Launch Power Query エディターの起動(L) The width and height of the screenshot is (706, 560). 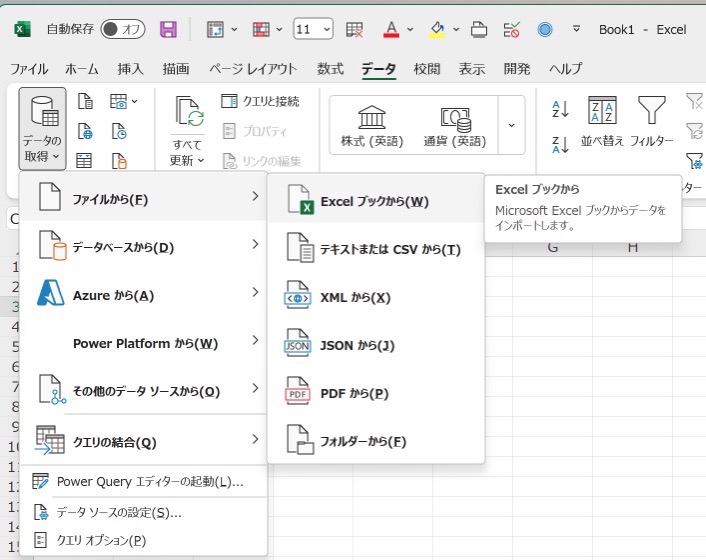(143, 482)
